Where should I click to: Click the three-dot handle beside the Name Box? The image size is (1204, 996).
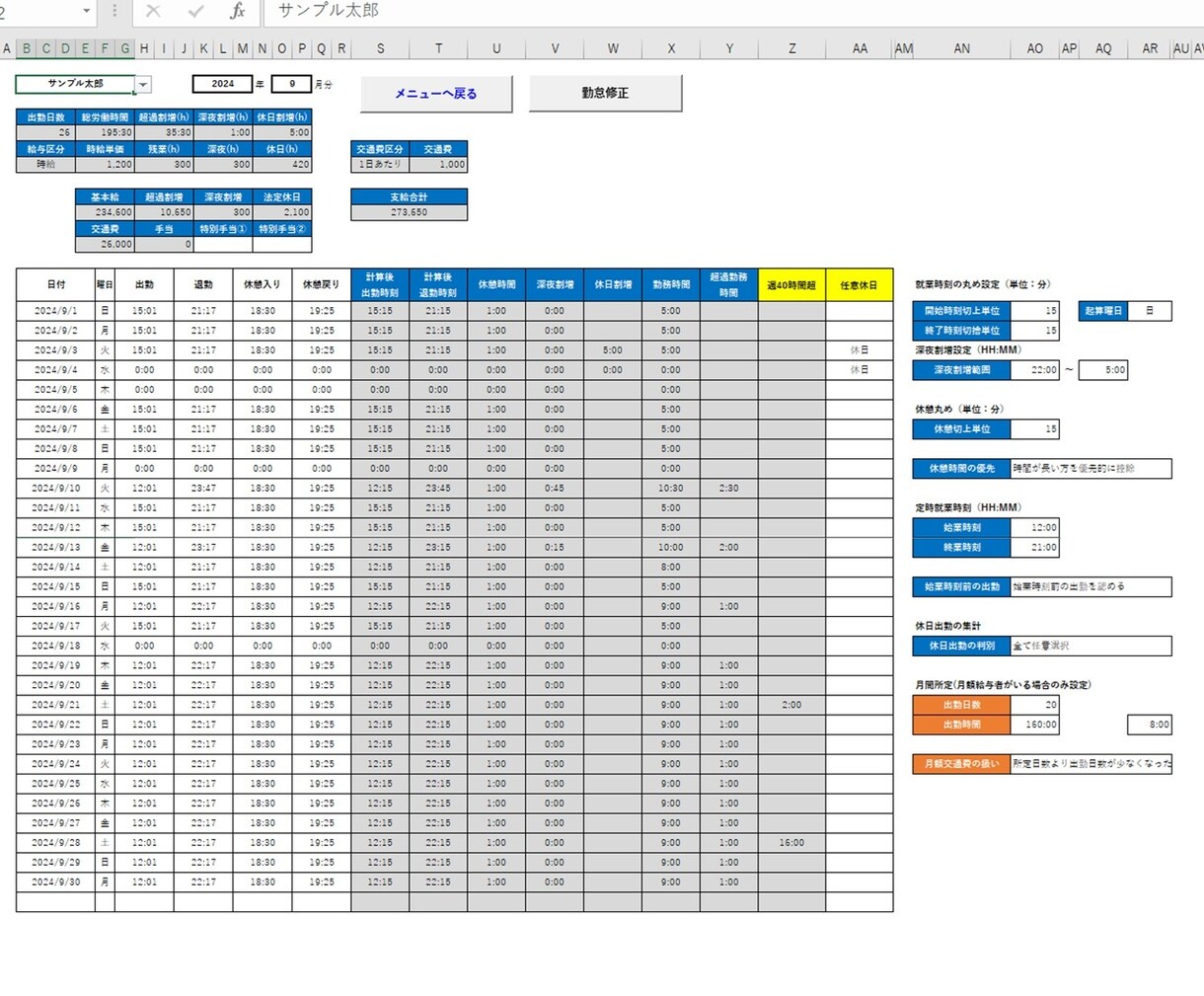114,11
